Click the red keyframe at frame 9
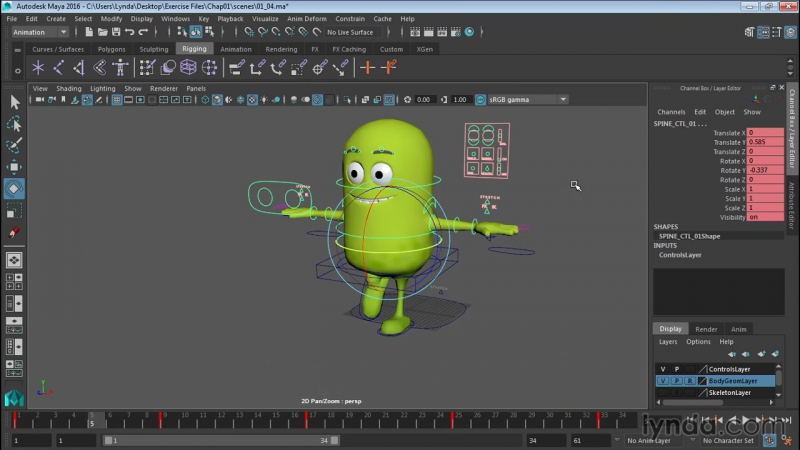 tap(160, 419)
